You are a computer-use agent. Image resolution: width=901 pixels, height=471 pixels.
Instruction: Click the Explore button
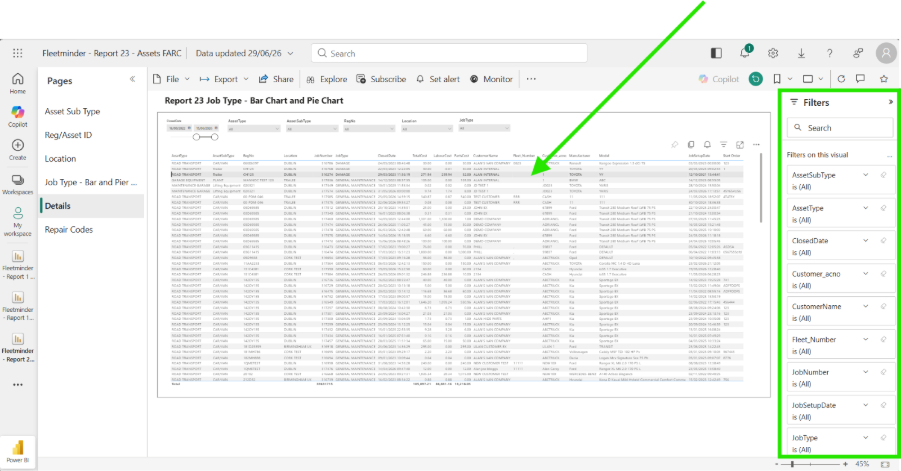(326, 79)
